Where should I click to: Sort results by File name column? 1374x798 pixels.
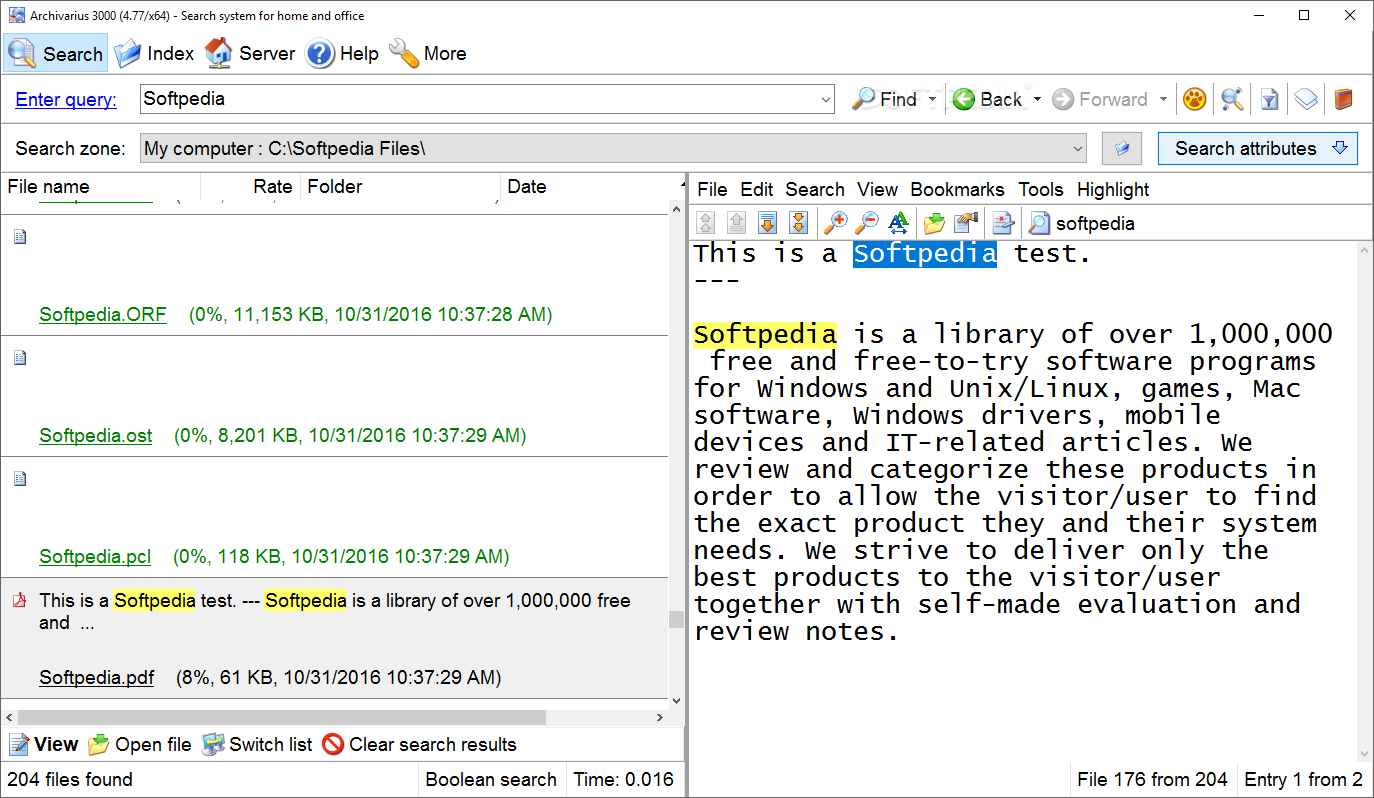click(x=100, y=186)
